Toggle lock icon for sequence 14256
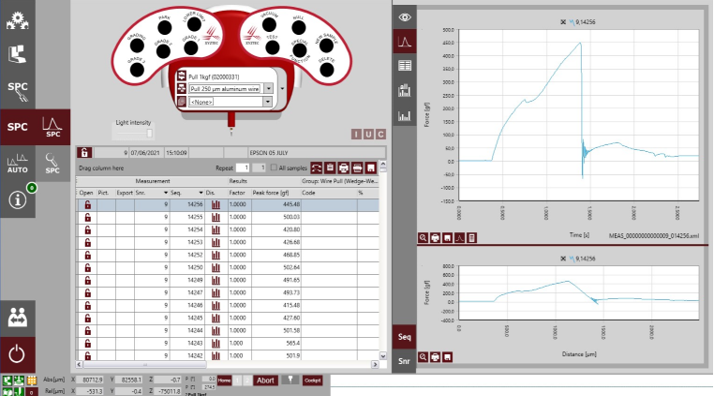This screenshot has width=714, height=396. point(87,205)
